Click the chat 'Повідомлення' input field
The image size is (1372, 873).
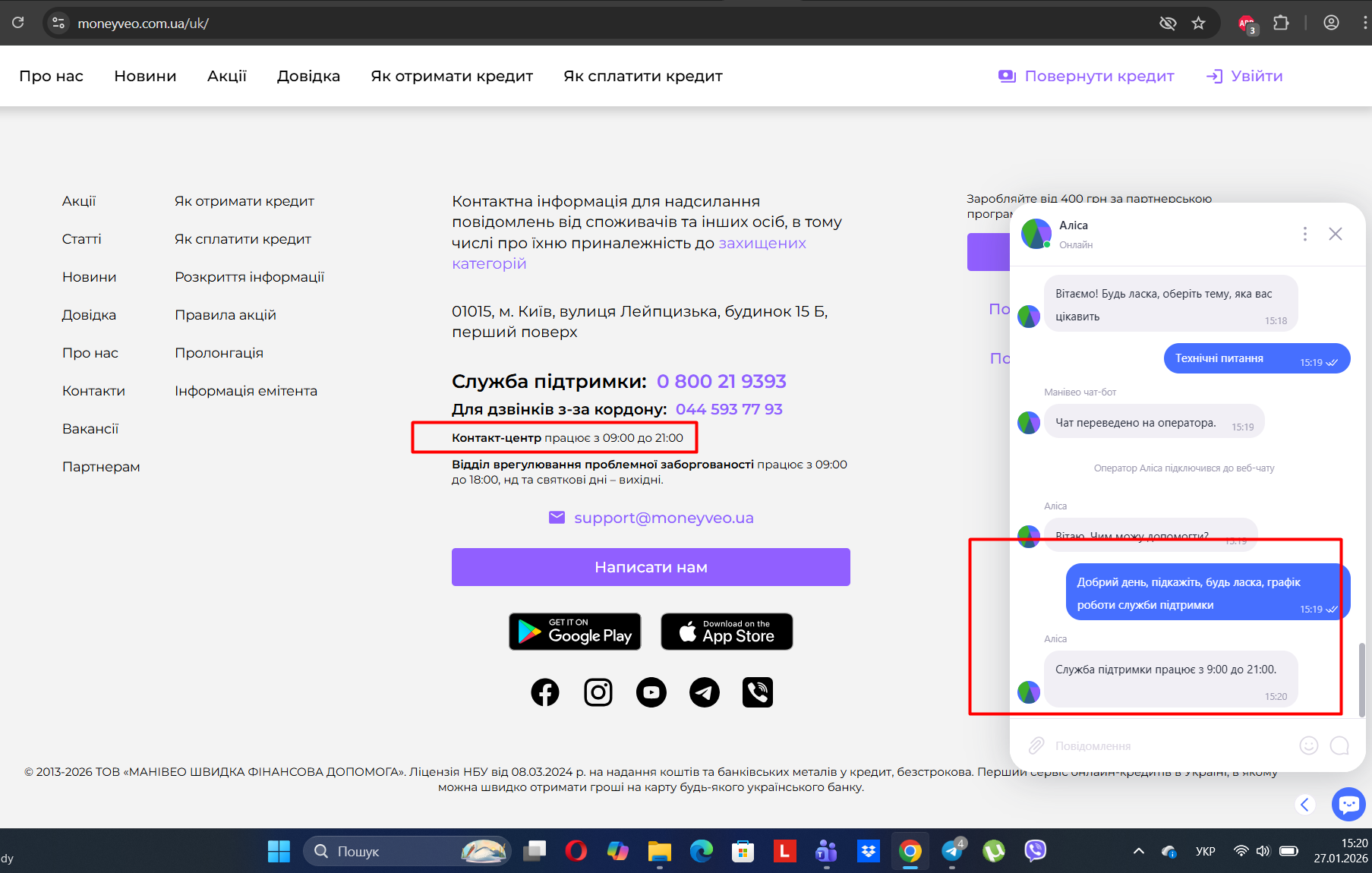pos(1169,746)
